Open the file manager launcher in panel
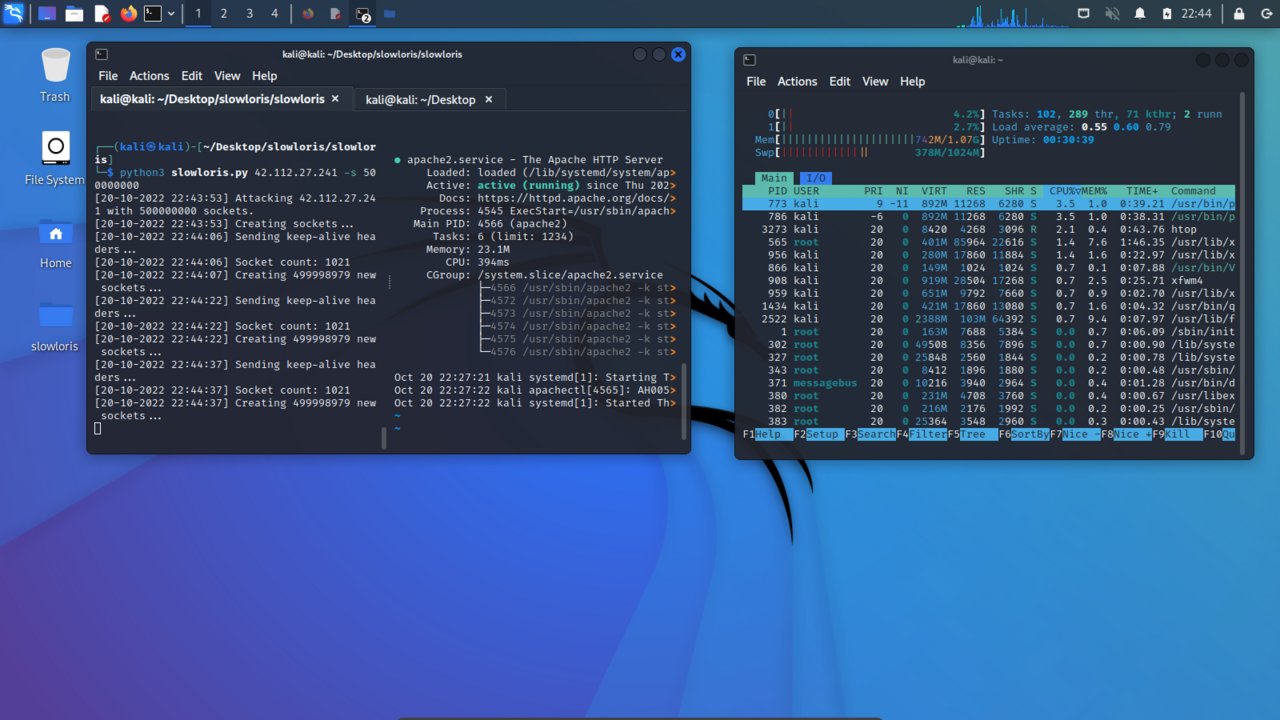 74,14
